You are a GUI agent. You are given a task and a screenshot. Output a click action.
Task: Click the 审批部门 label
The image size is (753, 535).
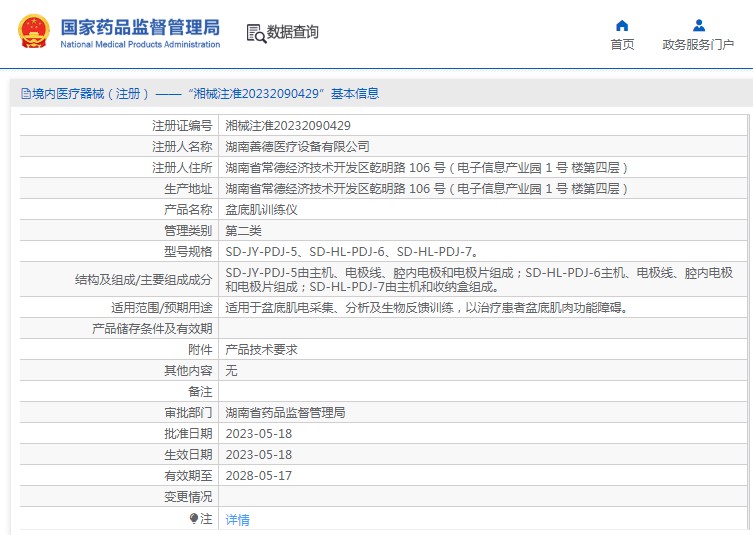point(188,413)
